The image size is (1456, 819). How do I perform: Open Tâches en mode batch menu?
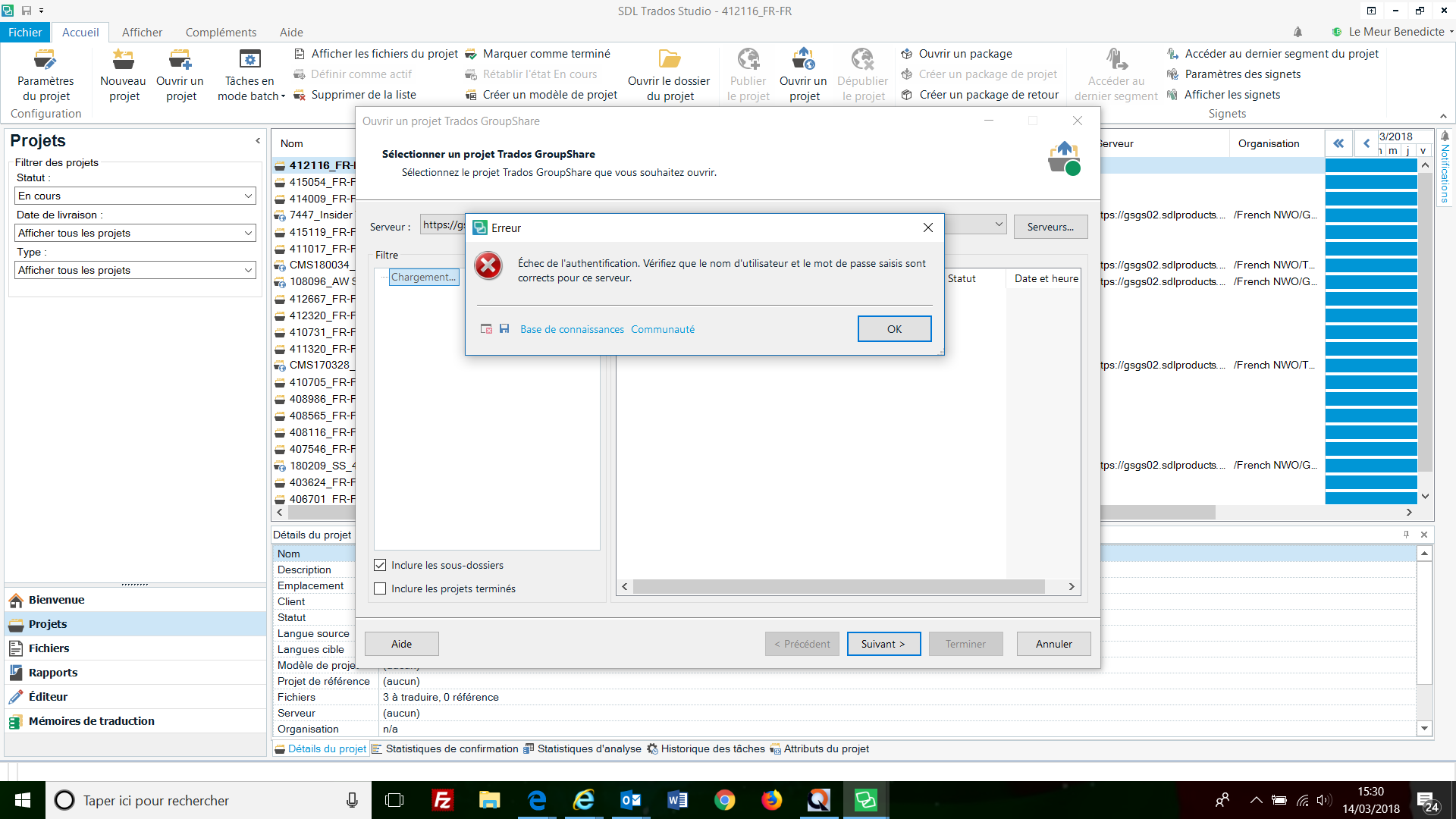tap(250, 75)
